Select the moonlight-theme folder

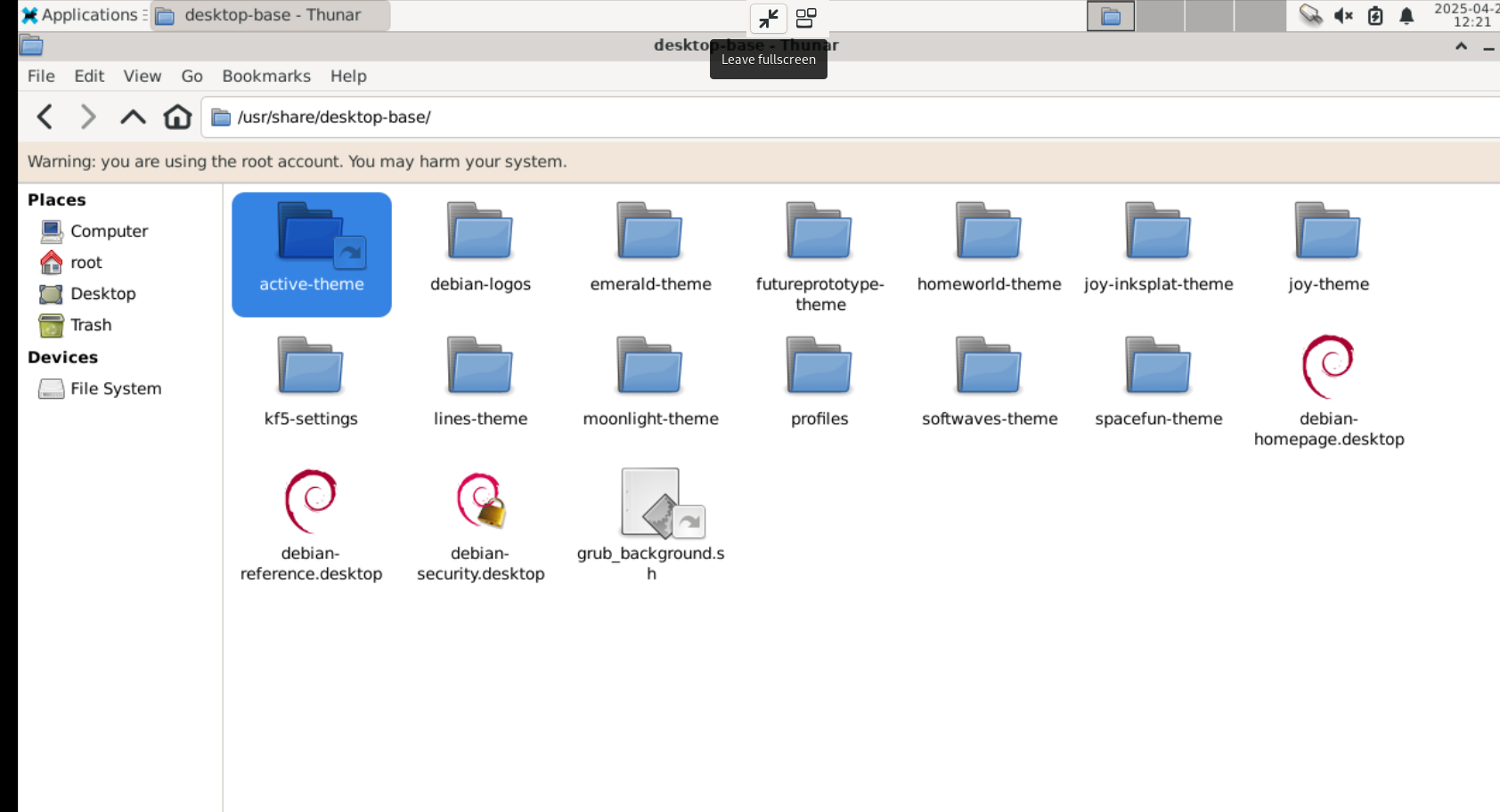(x=650, y=366)
